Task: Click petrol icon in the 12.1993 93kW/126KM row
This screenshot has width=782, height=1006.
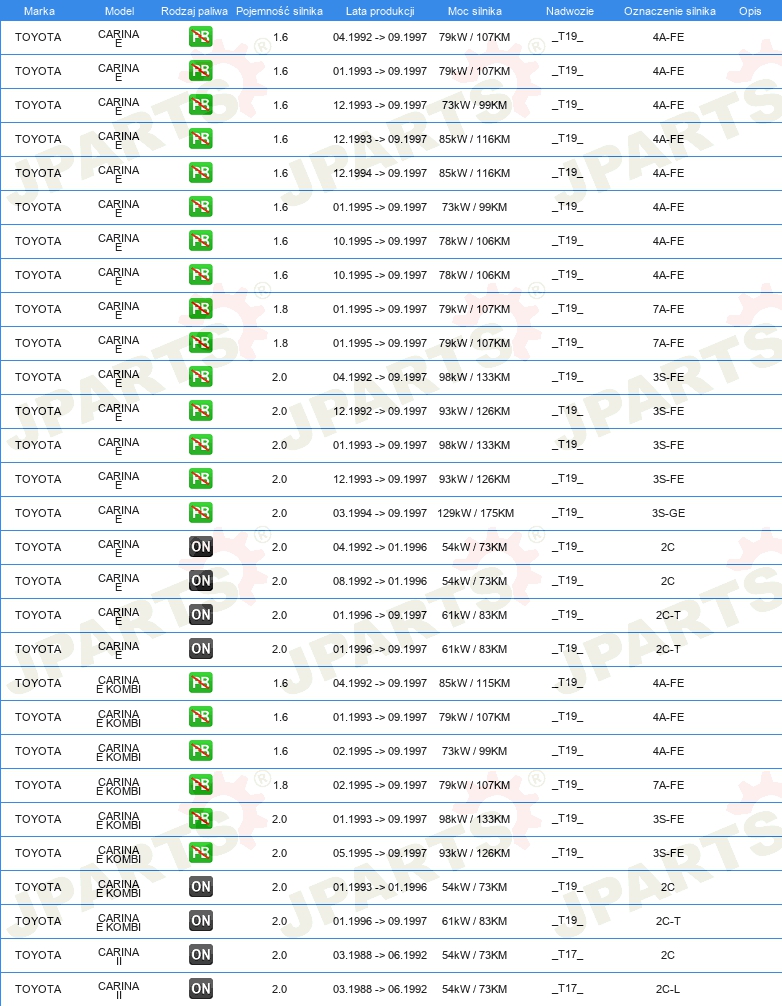Action: pos(201,479)
